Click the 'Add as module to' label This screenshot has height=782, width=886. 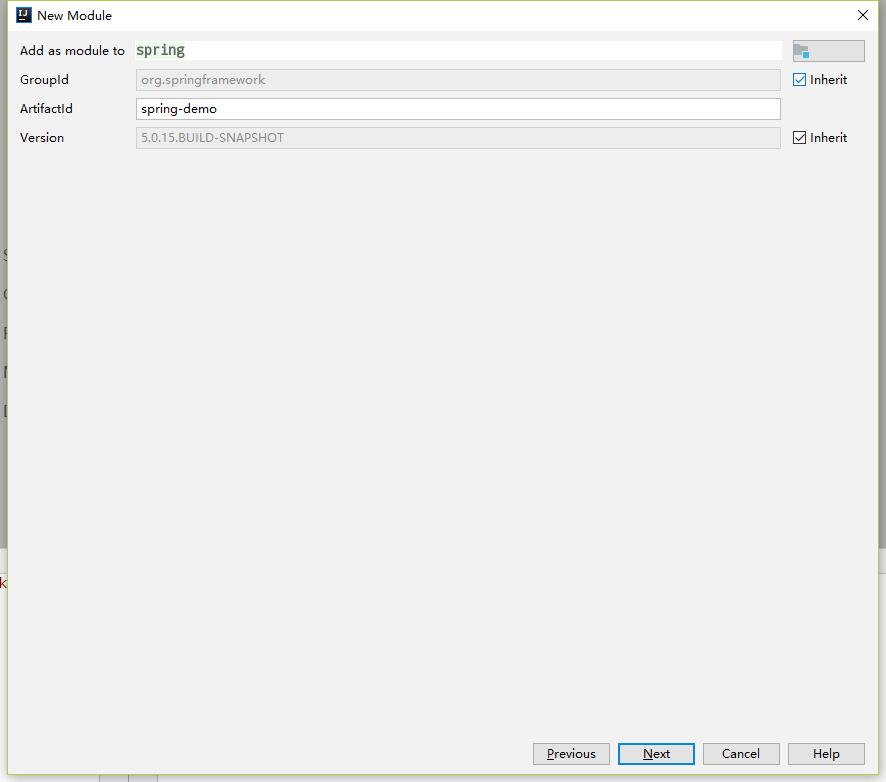(x=72, y=51)
